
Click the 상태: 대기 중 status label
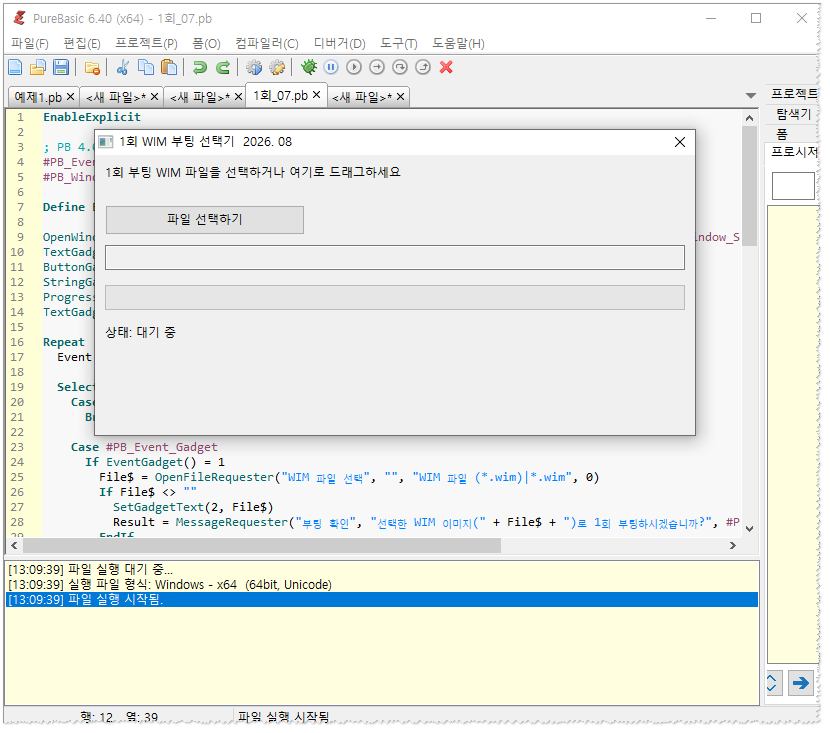coord(140,332)
